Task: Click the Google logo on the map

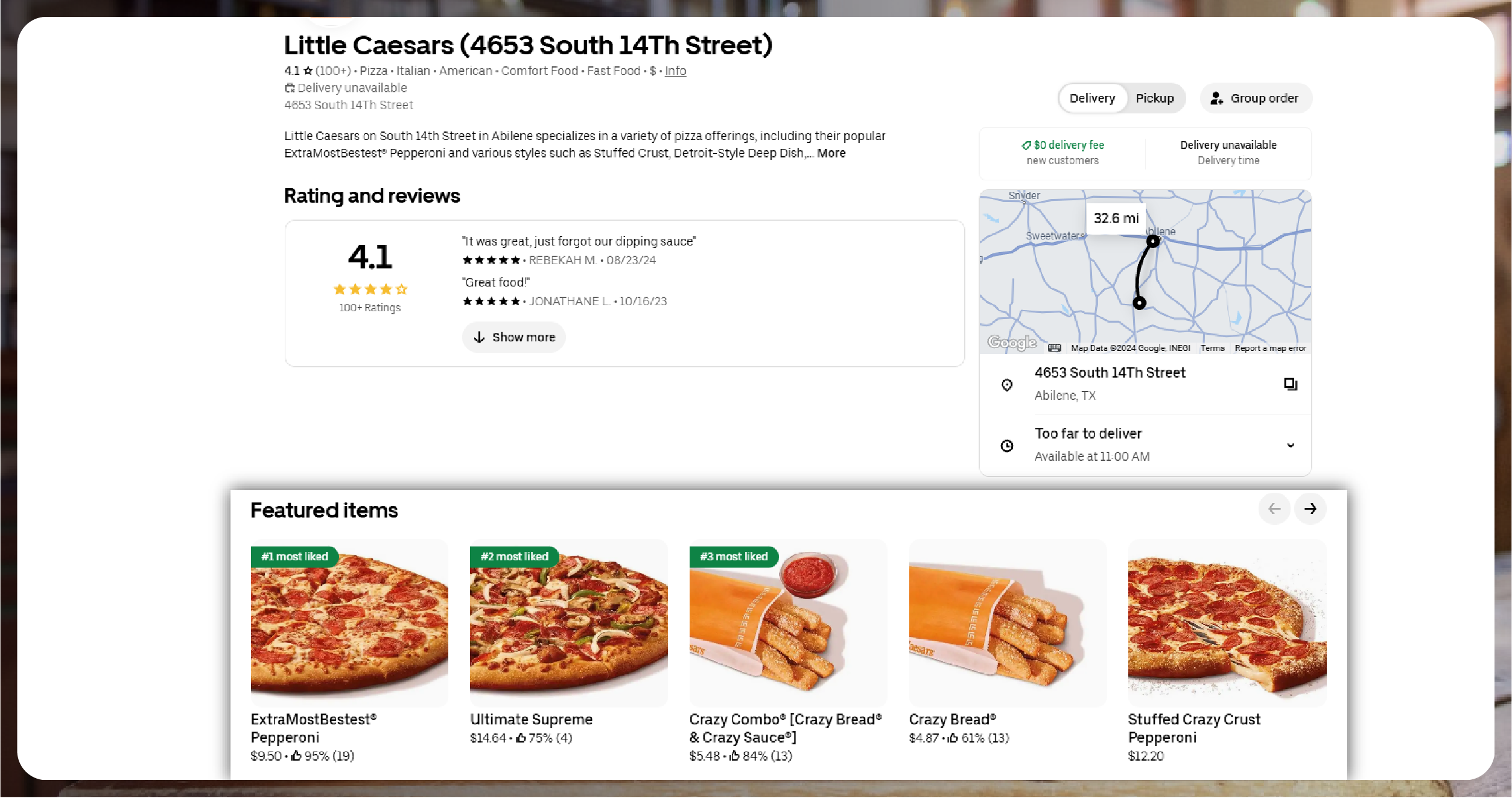Action: tap(1012, 343)
